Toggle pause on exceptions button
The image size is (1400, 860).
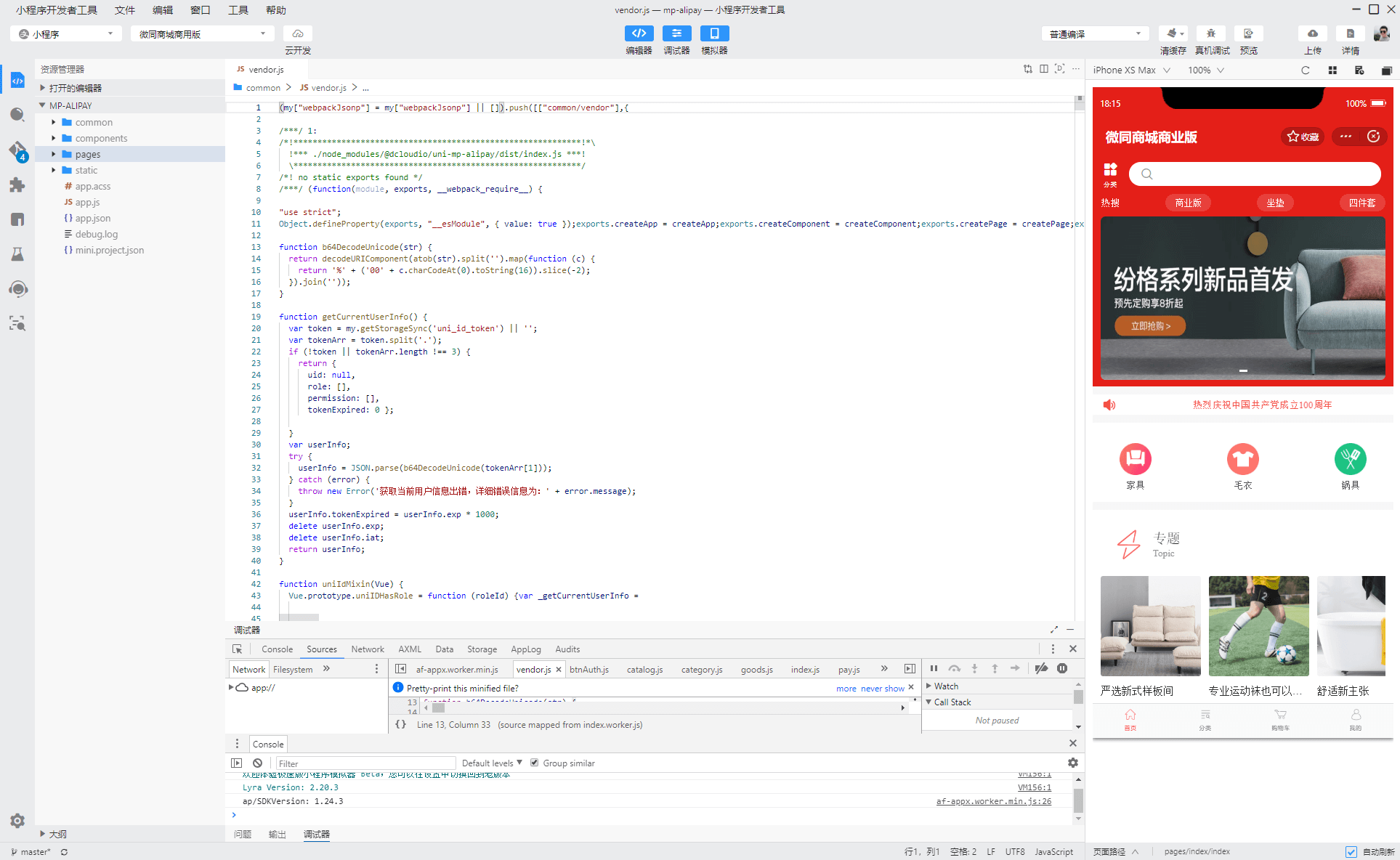click(x=1062, y=668)
